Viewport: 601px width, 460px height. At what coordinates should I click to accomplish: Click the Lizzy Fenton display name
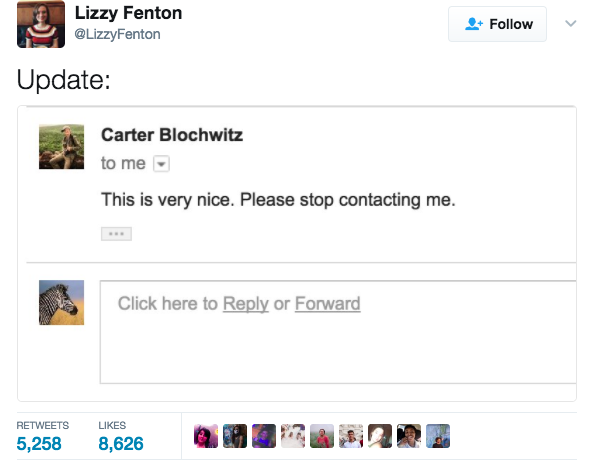tap(128, 13)
